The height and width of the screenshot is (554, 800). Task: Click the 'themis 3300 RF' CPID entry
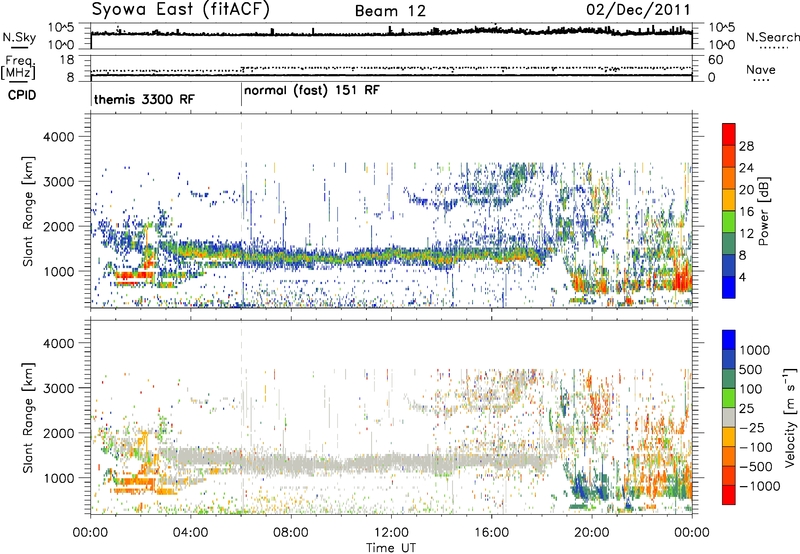click(144, 99)
